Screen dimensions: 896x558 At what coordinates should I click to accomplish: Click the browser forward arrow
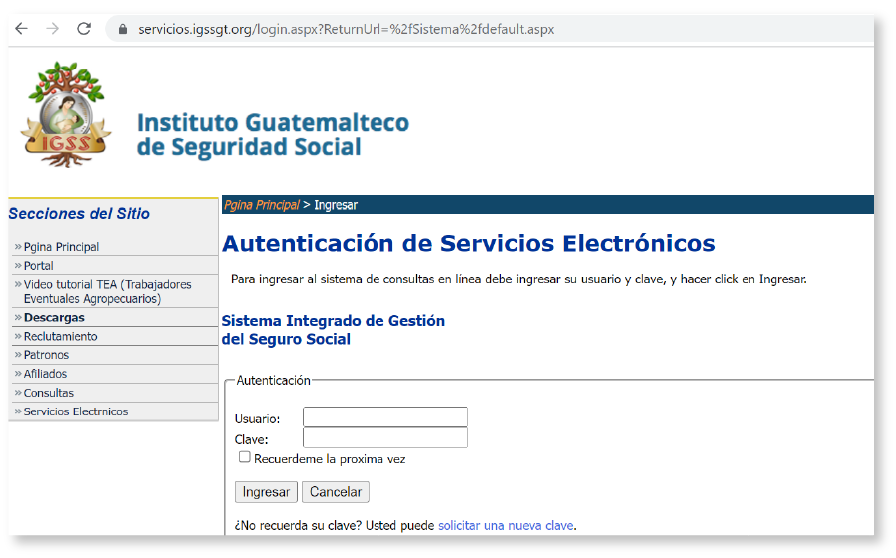pos(53,29)
